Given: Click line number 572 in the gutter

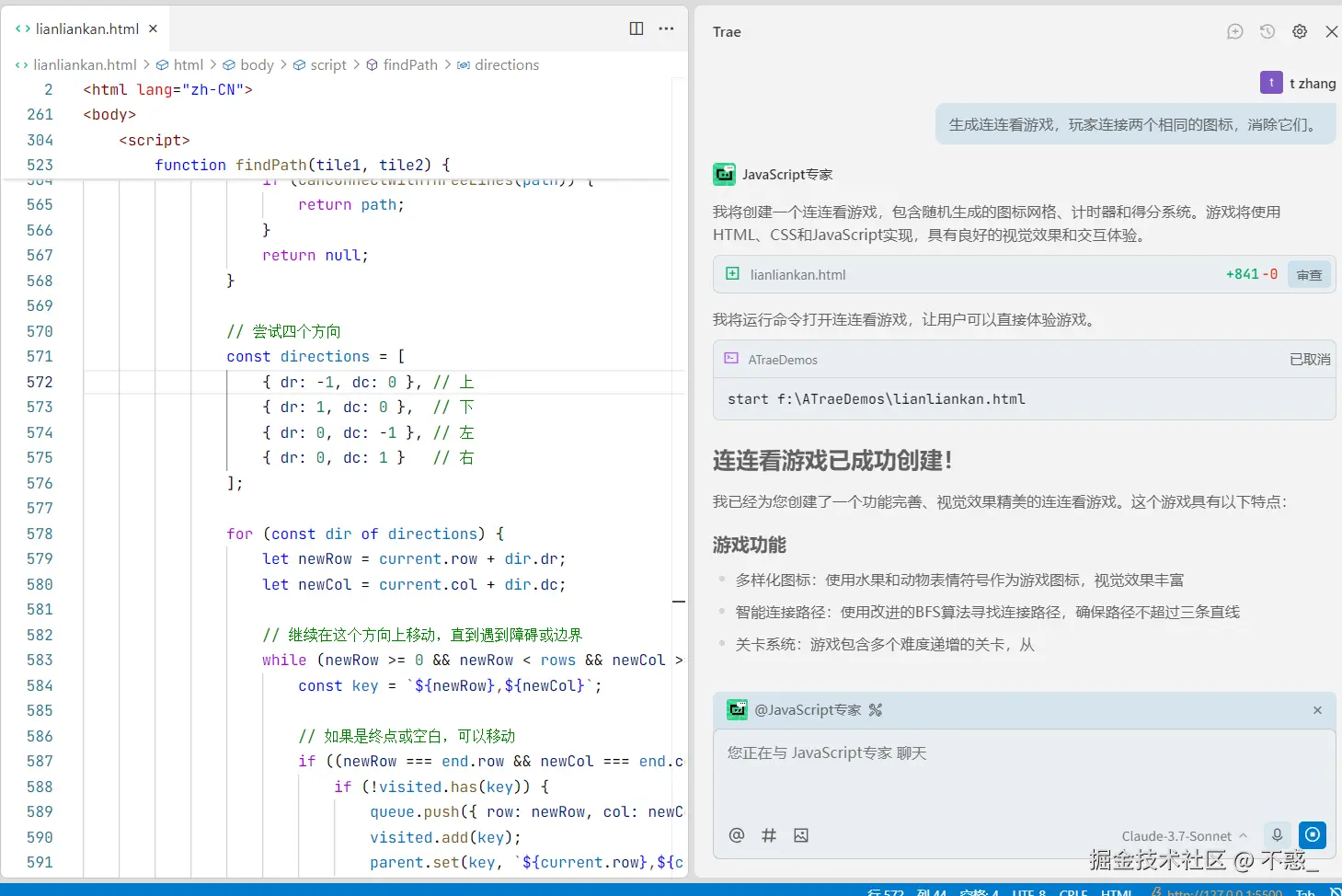Looking at the screenshot, I should tap(40, 382).
